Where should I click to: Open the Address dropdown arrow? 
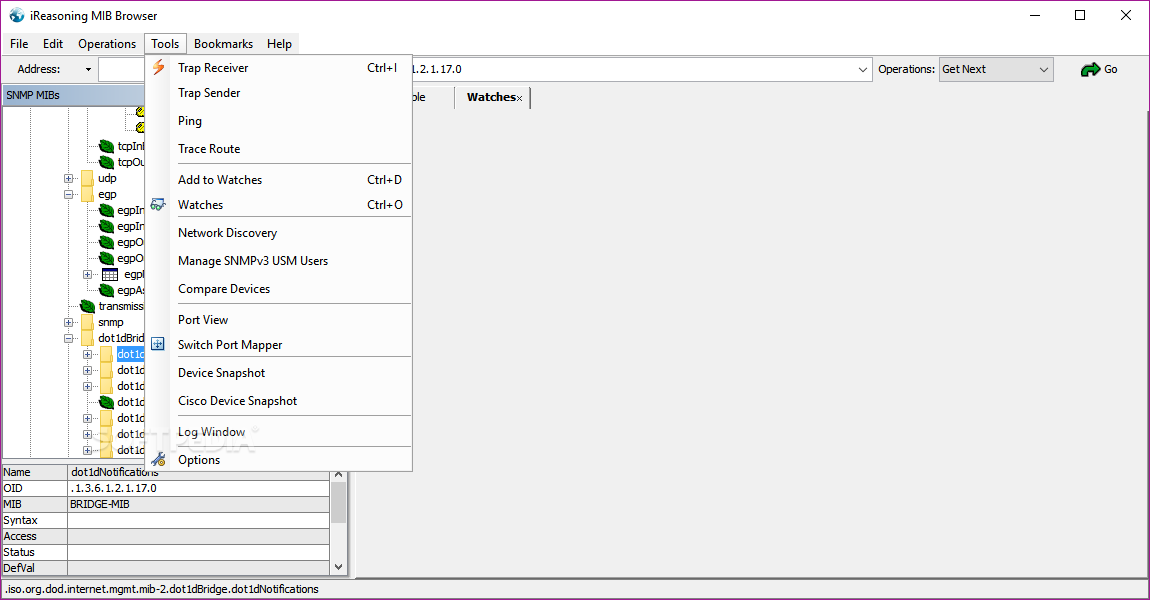pos(88,70)
